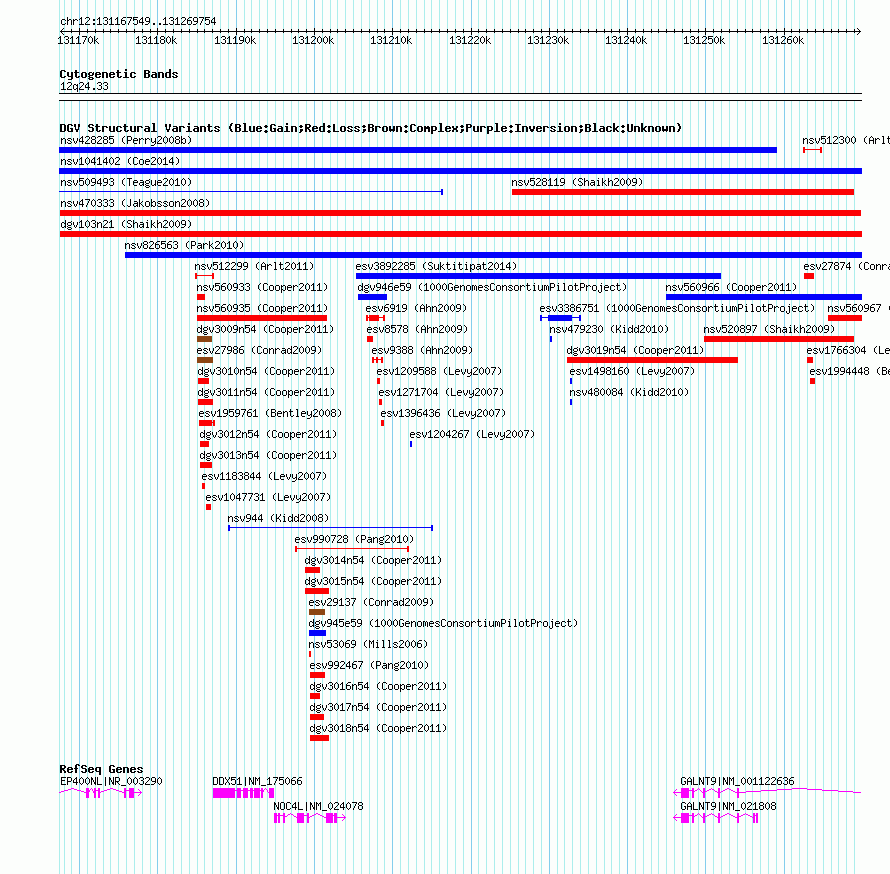The width and height of the screenshot is (890, 874).
Task: Click esv9388 (Ahn2009) label
Action: click(422, 350)
